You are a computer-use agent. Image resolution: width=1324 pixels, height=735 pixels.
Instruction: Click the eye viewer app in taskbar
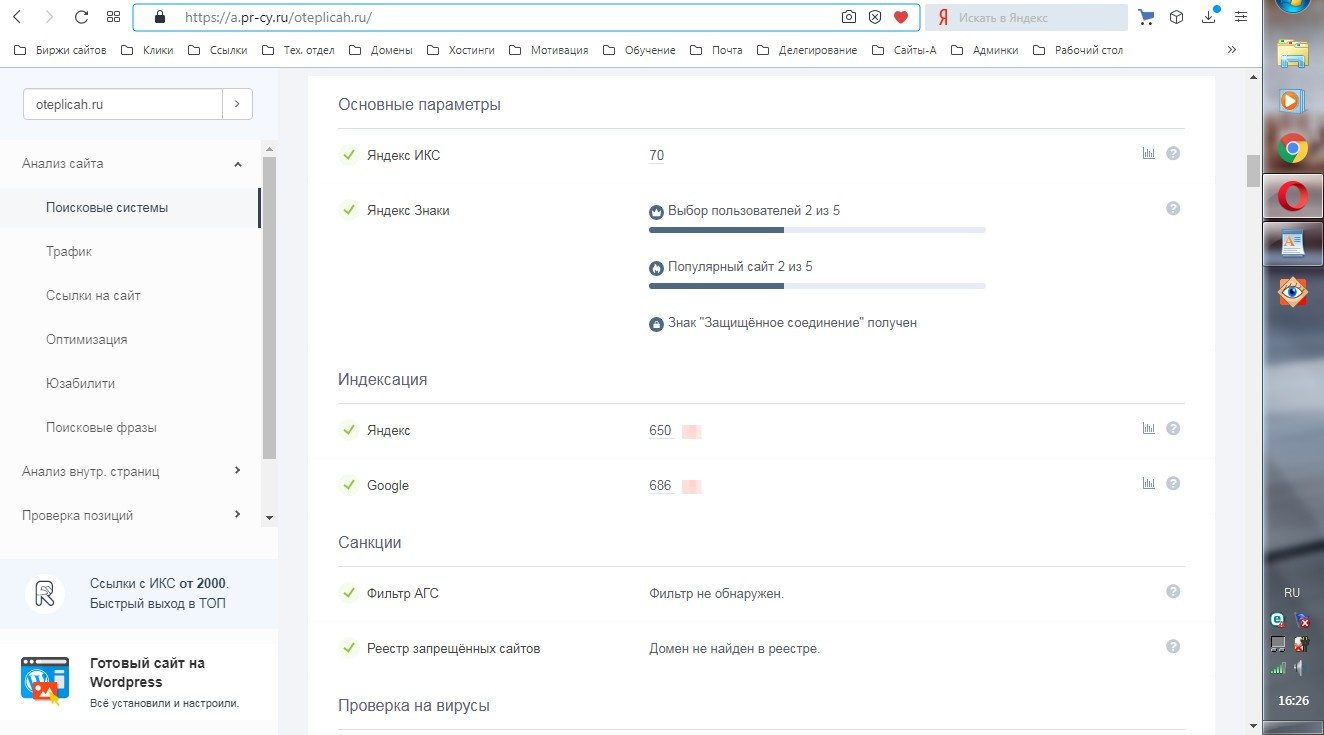[x=1293, y=291]
